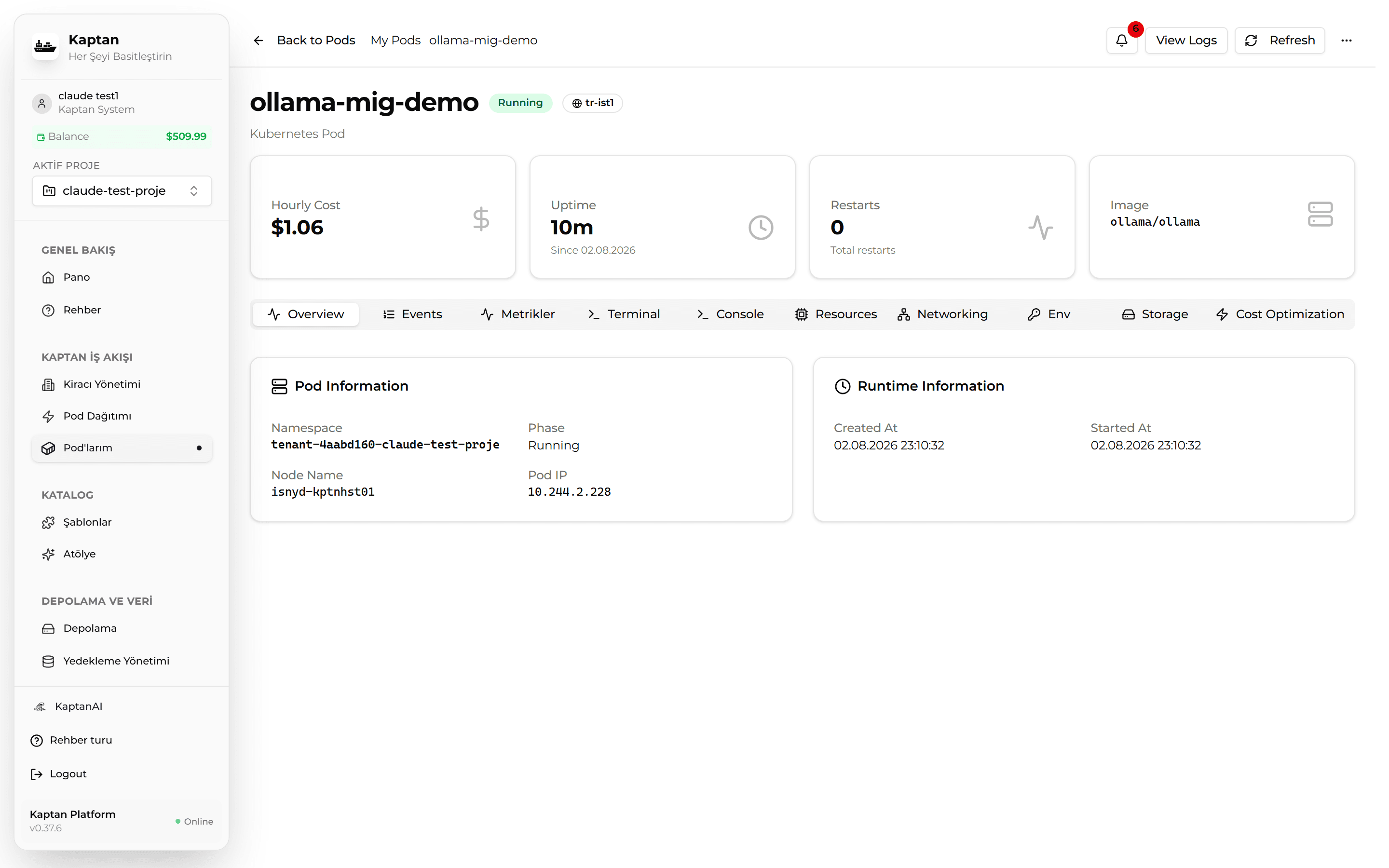Screen dimensions: 1389x868
Task: Open the Storage tab
Action: 1155,314
